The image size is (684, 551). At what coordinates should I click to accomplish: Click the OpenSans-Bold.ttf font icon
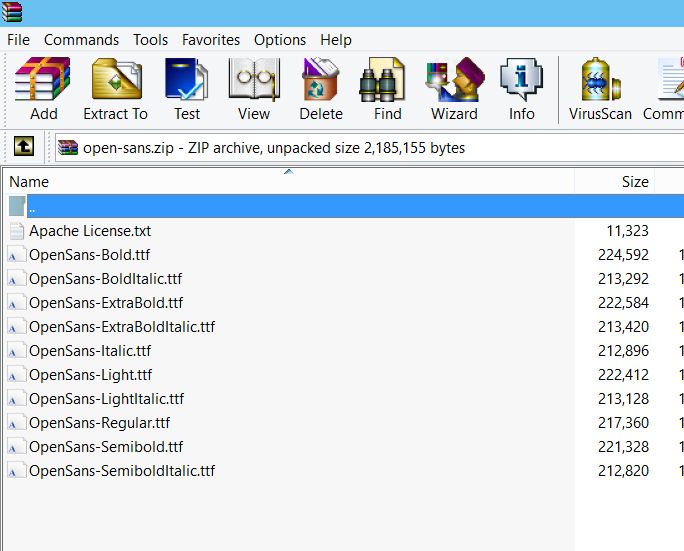(17, 255)
